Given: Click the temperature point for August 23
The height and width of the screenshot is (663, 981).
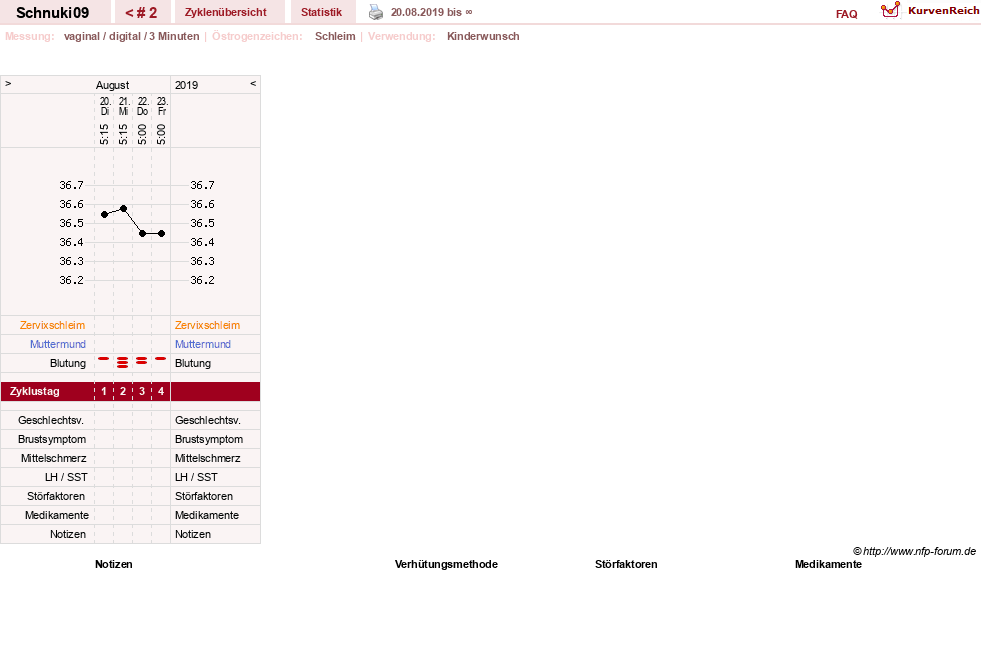Looking at the screenshot, I should pyautogui.click(x=161, y=233).
